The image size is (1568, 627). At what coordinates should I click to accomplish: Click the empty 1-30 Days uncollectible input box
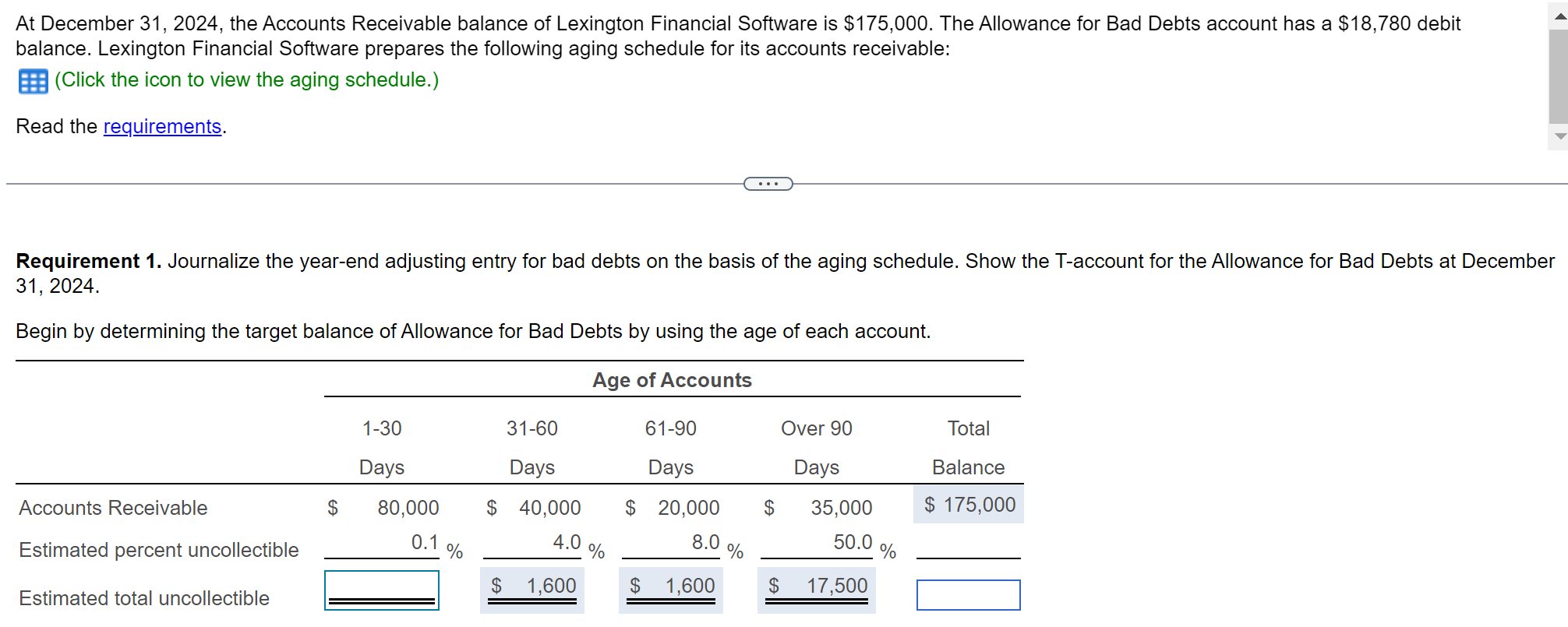[381, 590]
